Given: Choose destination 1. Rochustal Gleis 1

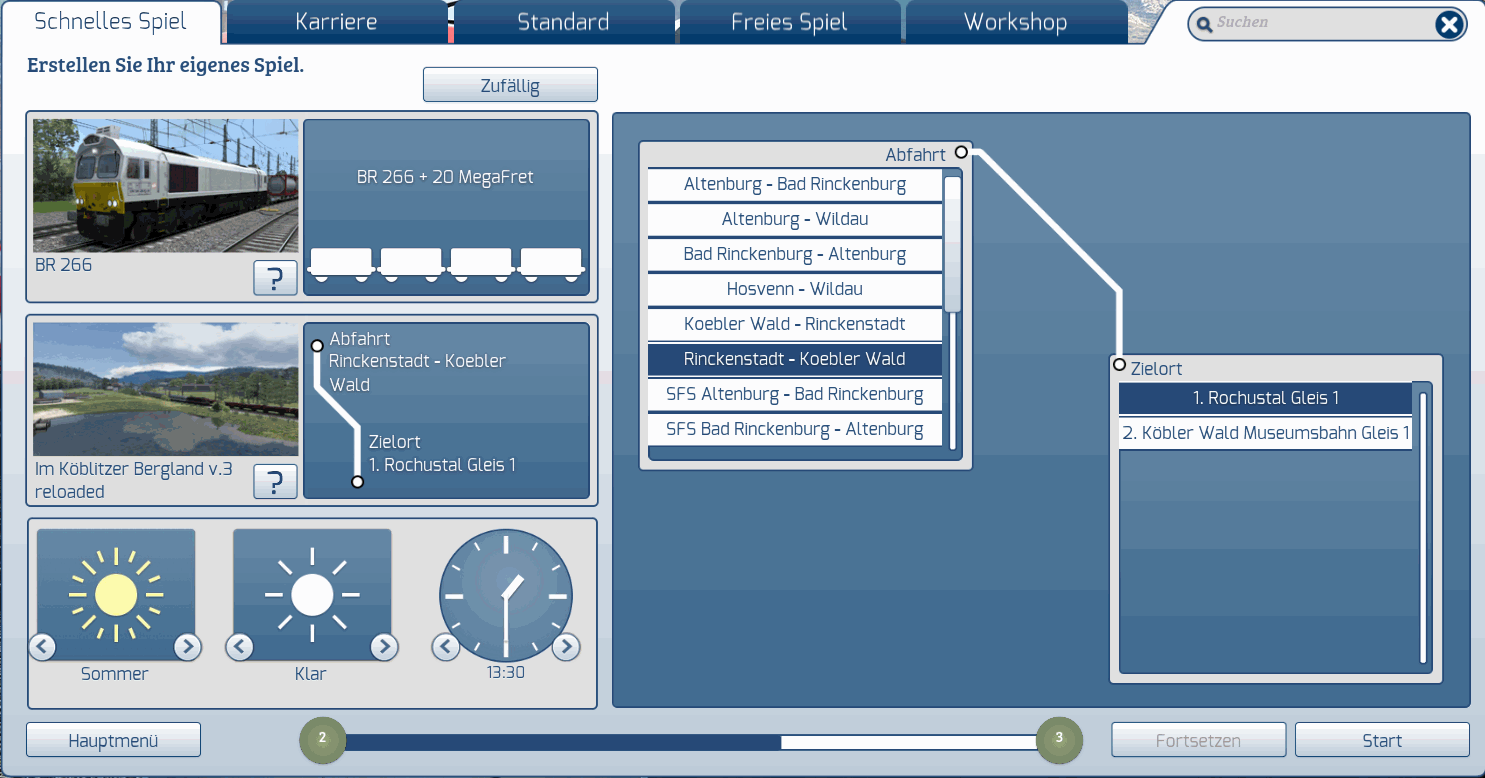Looking at the screenshot, I should coord(1266,398).
